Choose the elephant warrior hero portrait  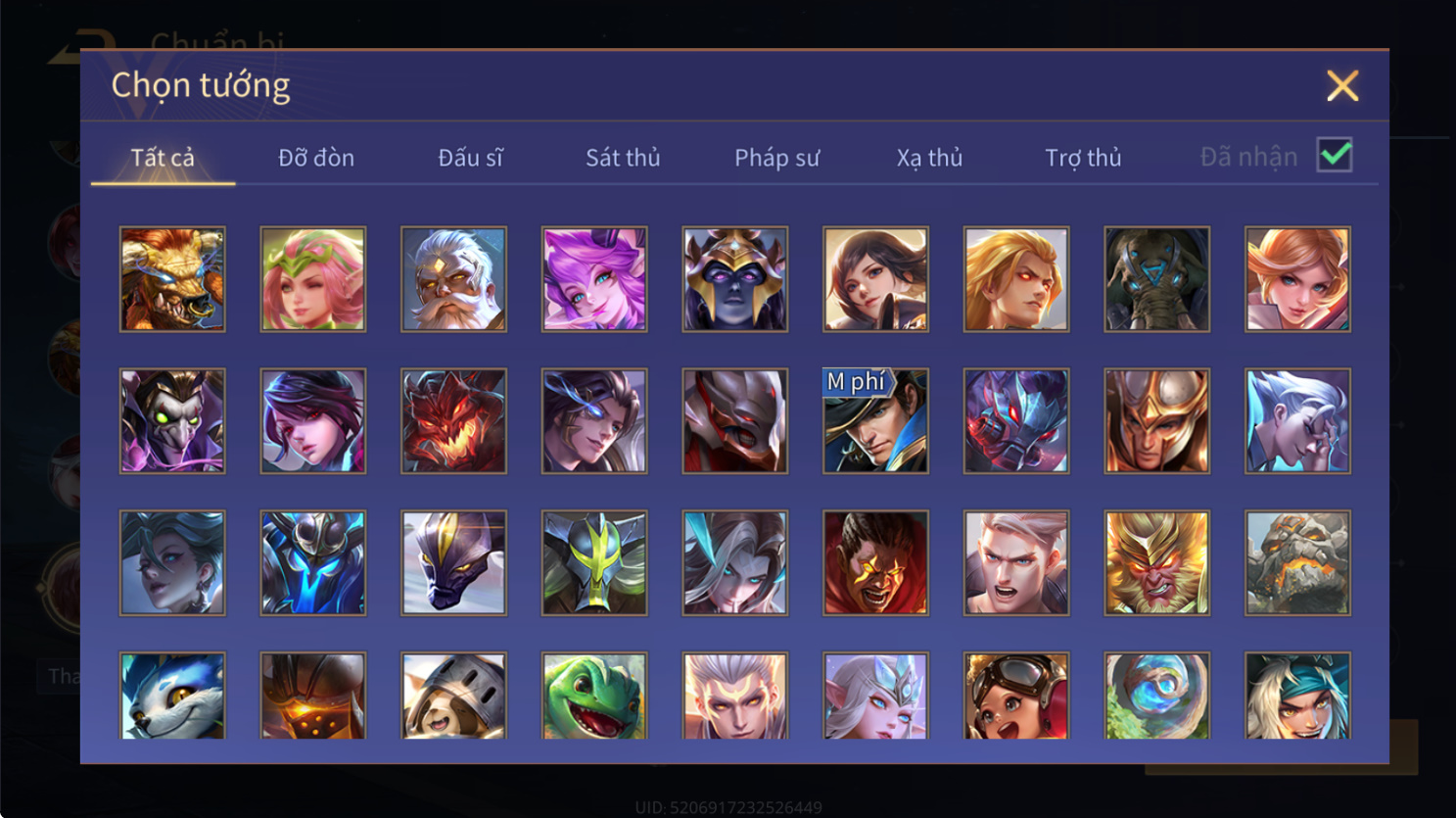[x=1156, y=279]
